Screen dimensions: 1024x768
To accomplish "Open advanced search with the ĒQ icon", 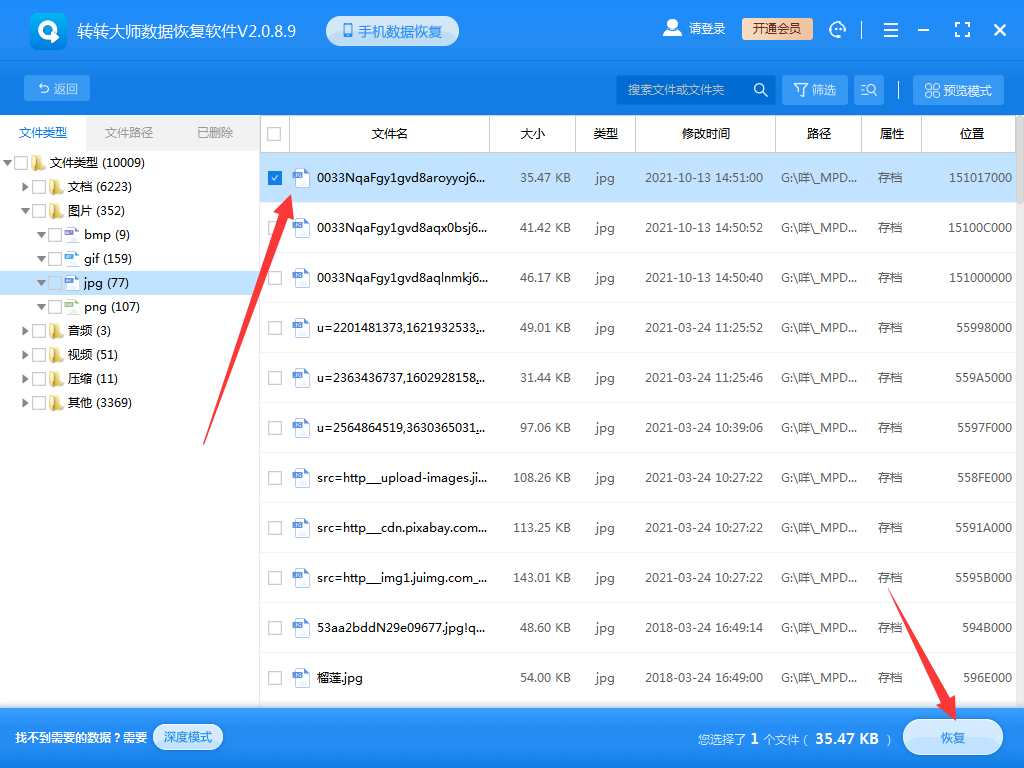I will click(x=868, y=89).
